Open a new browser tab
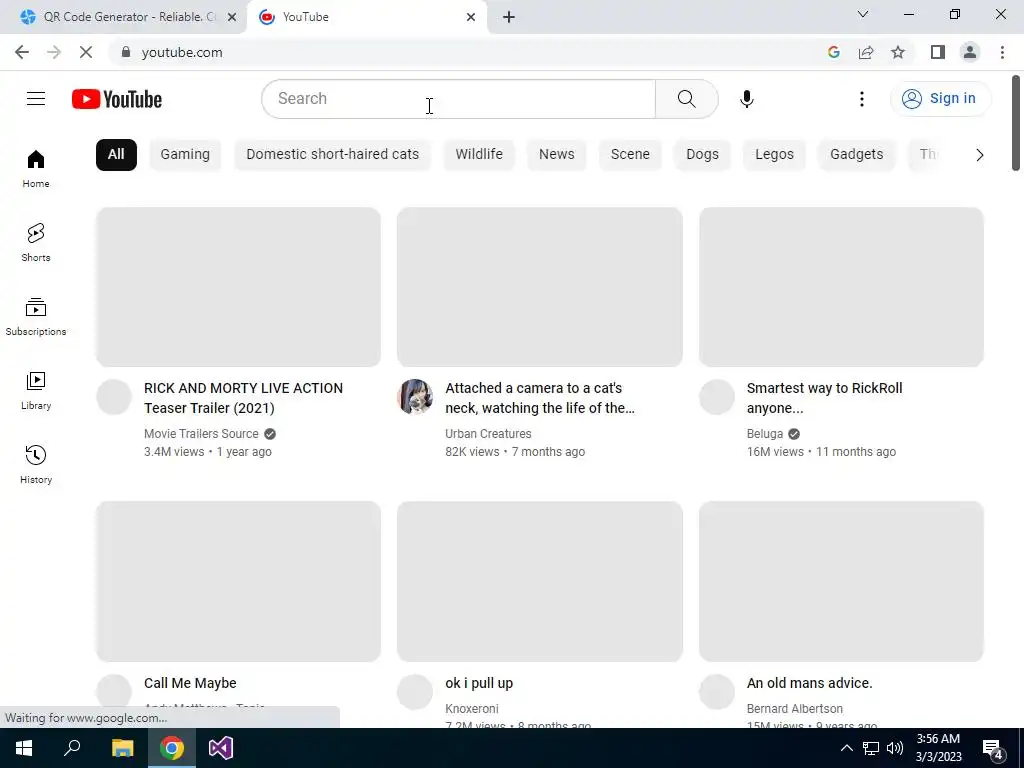 pos(509,17)
